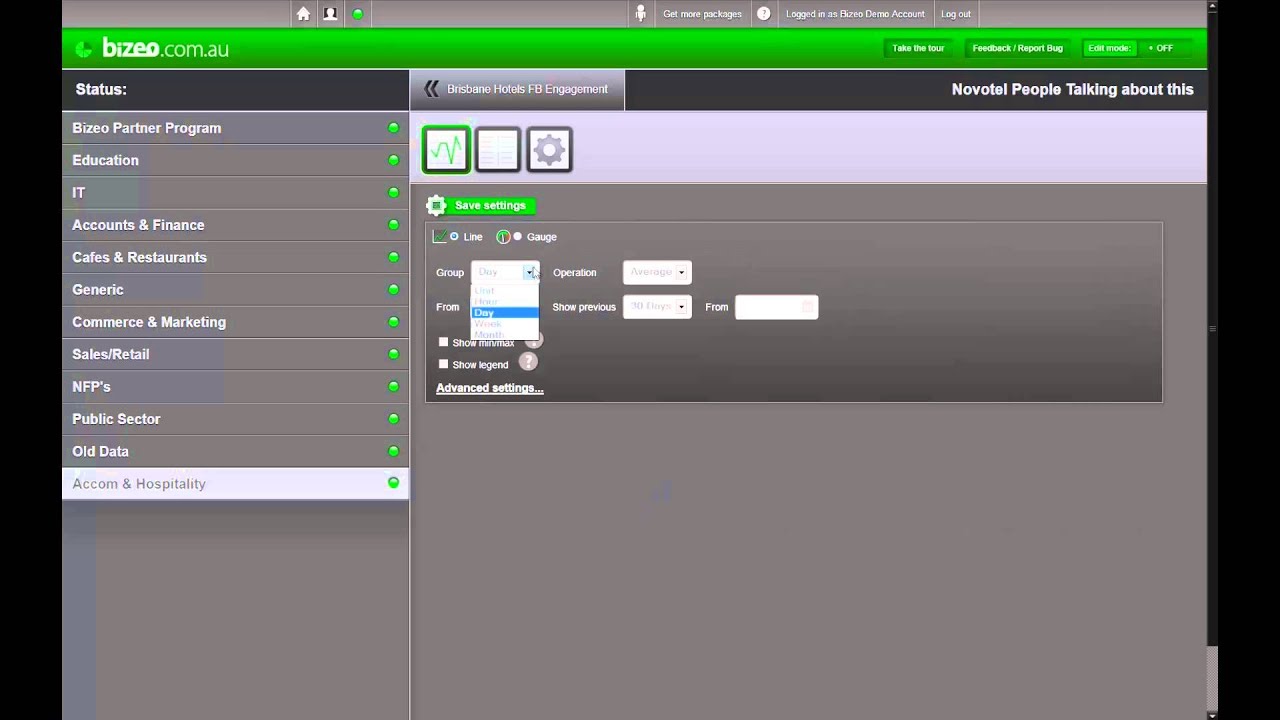Open the Education category
1280x720 pixels.
pos(235,160)
